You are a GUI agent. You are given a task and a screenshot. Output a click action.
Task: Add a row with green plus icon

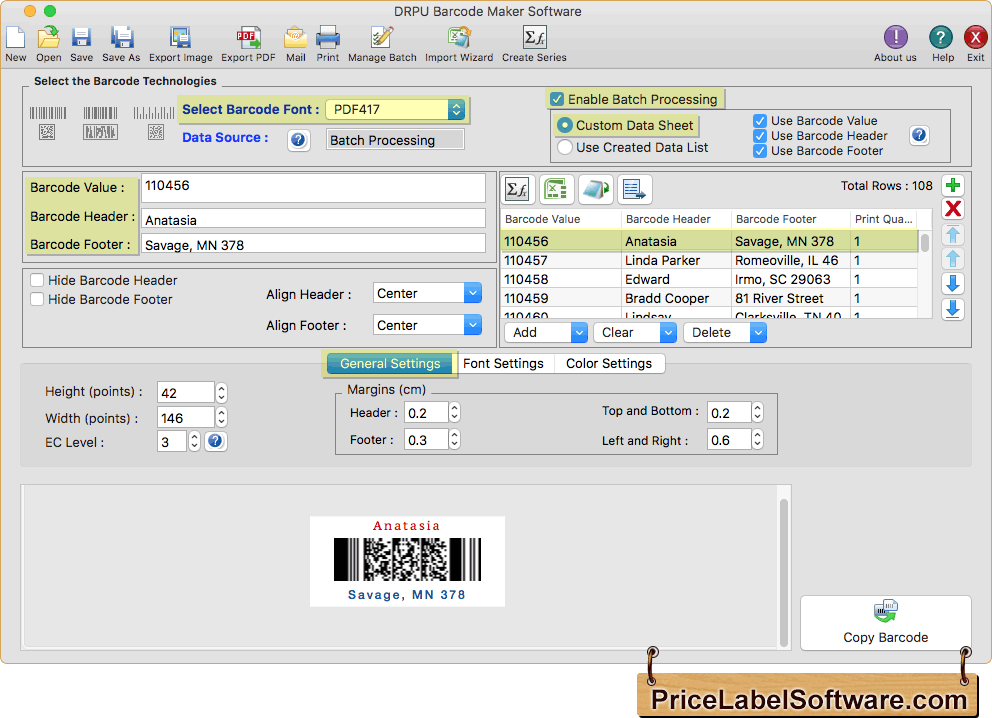953,185
